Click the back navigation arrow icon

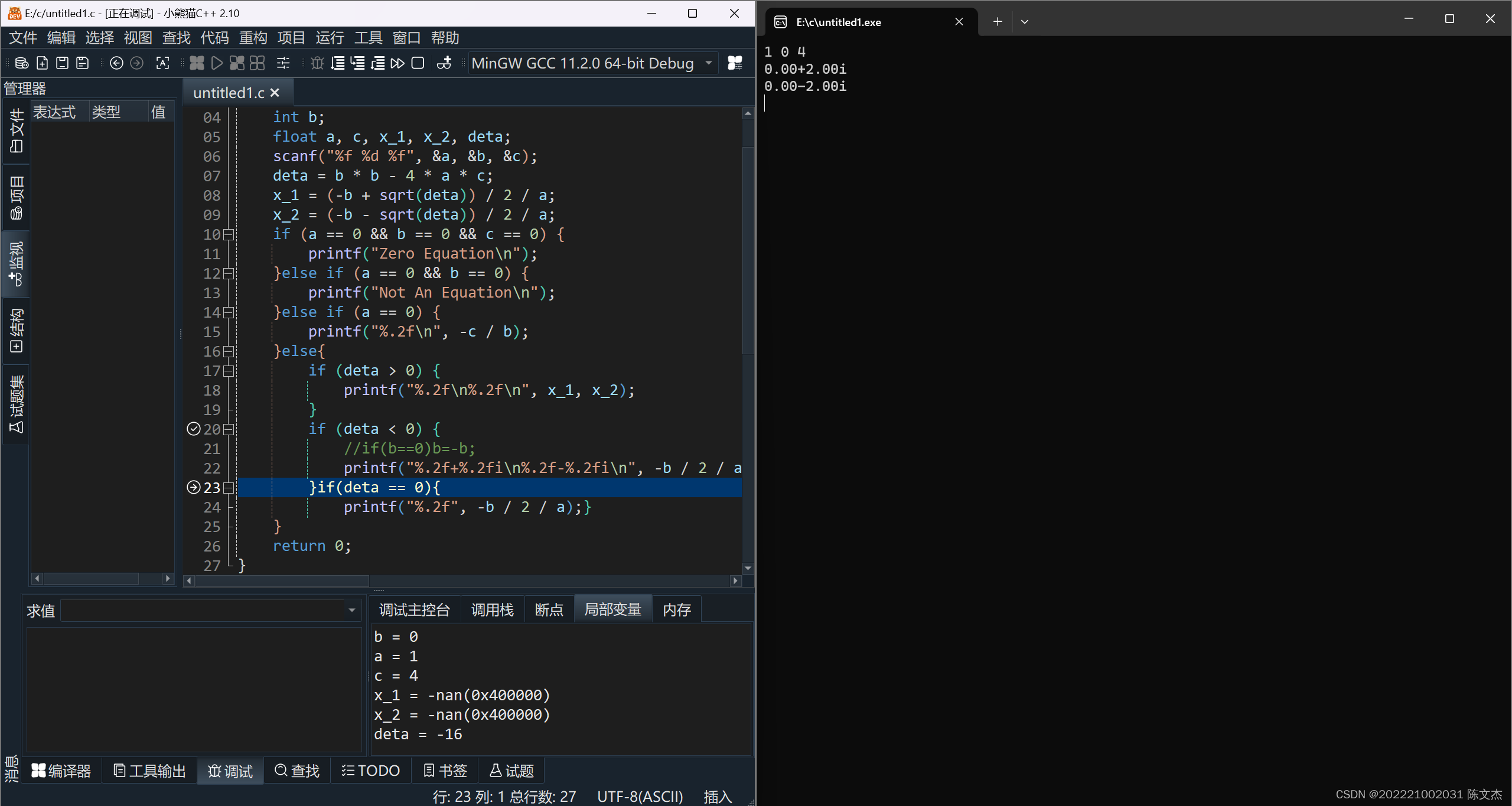click(x=116, y=63)
